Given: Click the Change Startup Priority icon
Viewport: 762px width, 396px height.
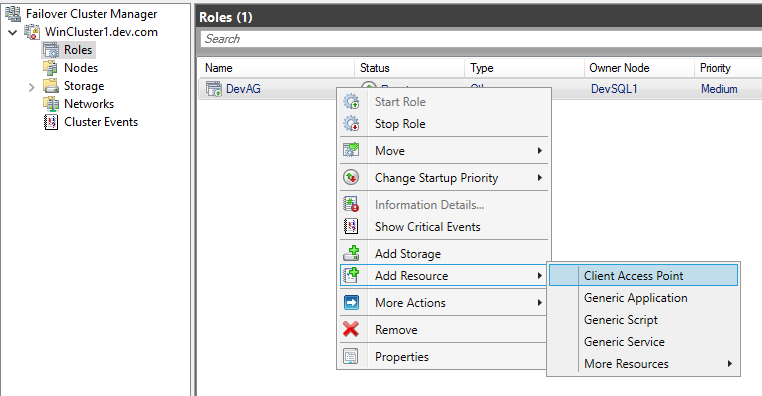Looking at the screenshot, I should point(351,177).
